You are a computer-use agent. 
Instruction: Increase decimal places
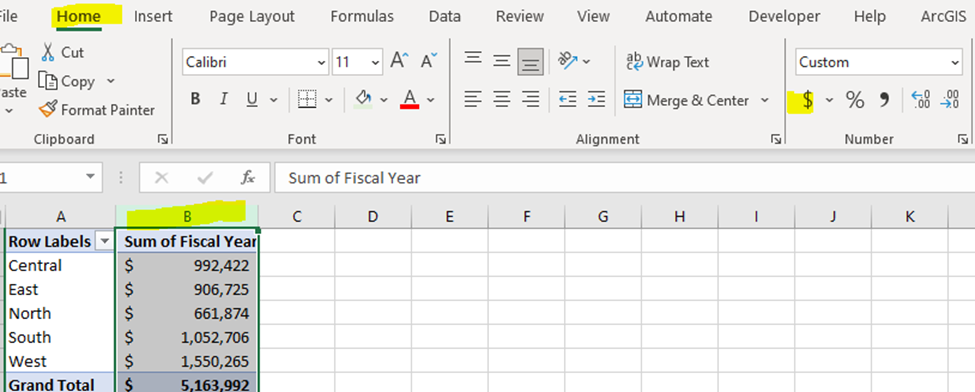(921, 100)
